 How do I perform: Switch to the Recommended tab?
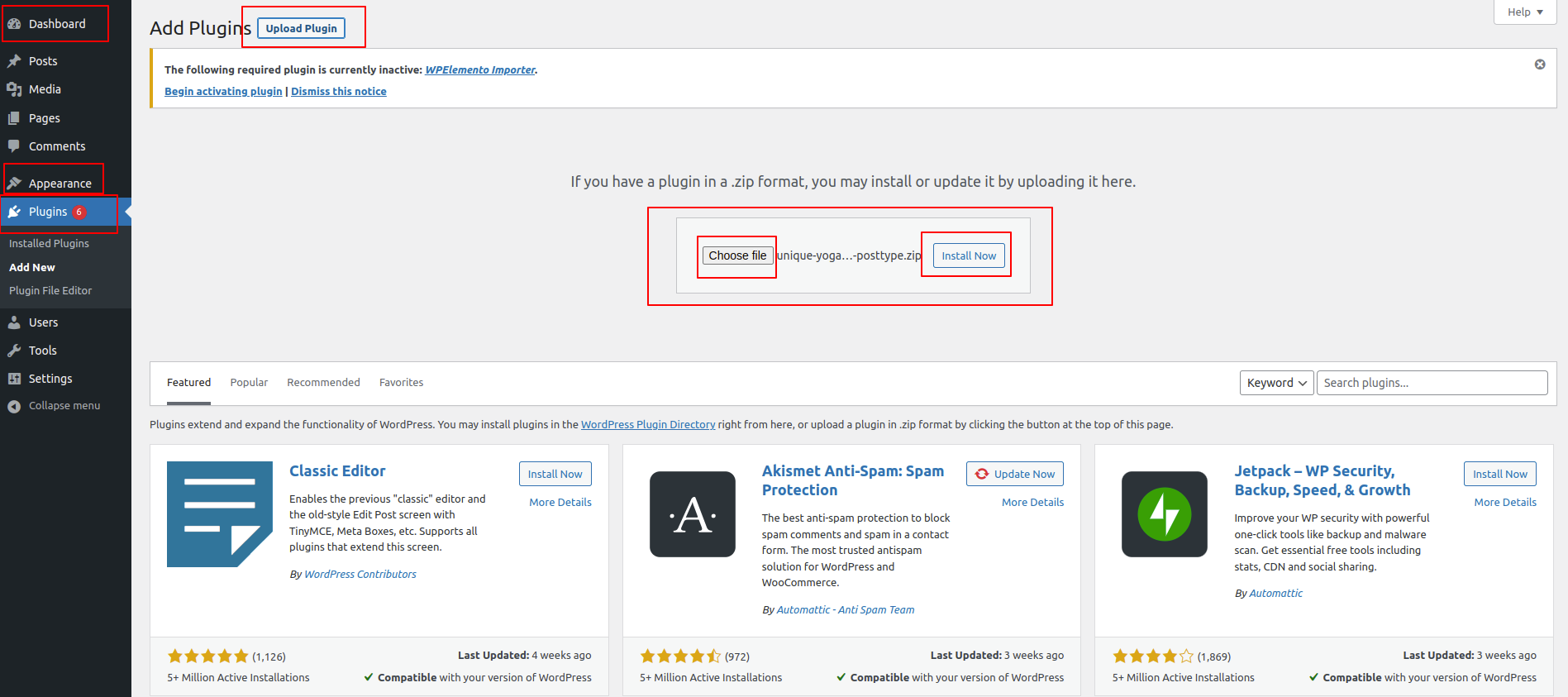coord(323,383)
